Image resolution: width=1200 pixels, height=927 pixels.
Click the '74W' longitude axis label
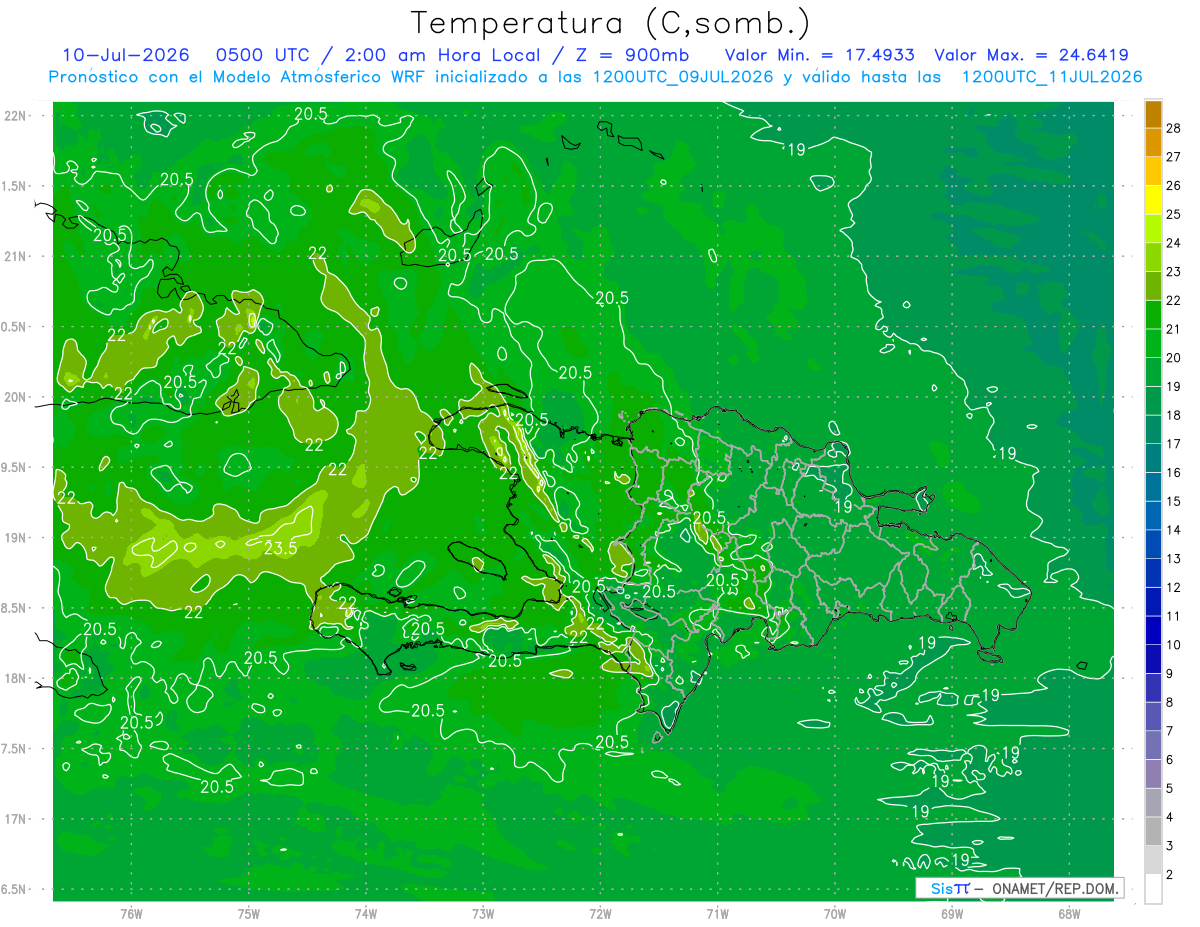(x=365, y=914)
